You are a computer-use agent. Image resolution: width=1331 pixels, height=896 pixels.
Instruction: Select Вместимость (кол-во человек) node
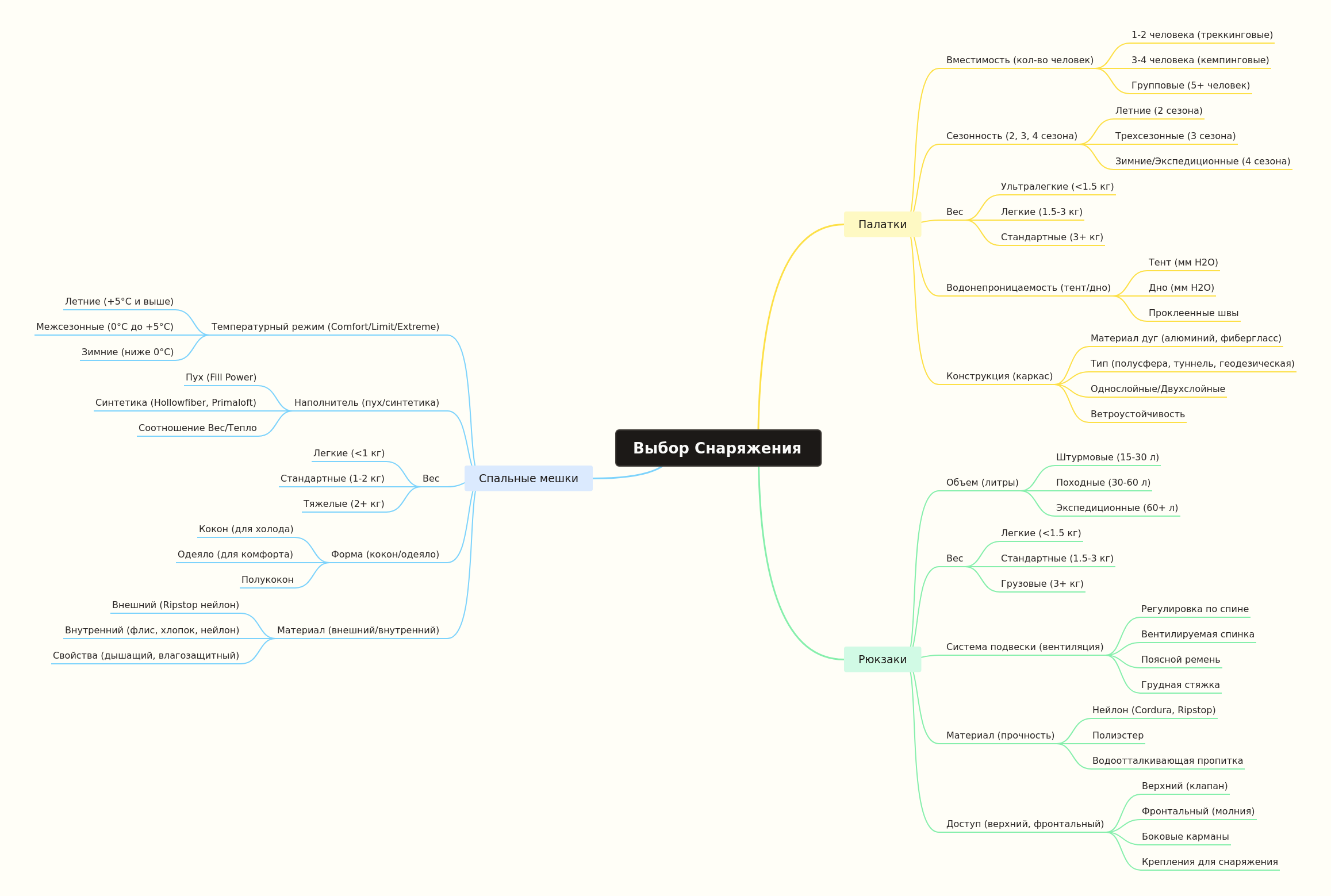1020,60
